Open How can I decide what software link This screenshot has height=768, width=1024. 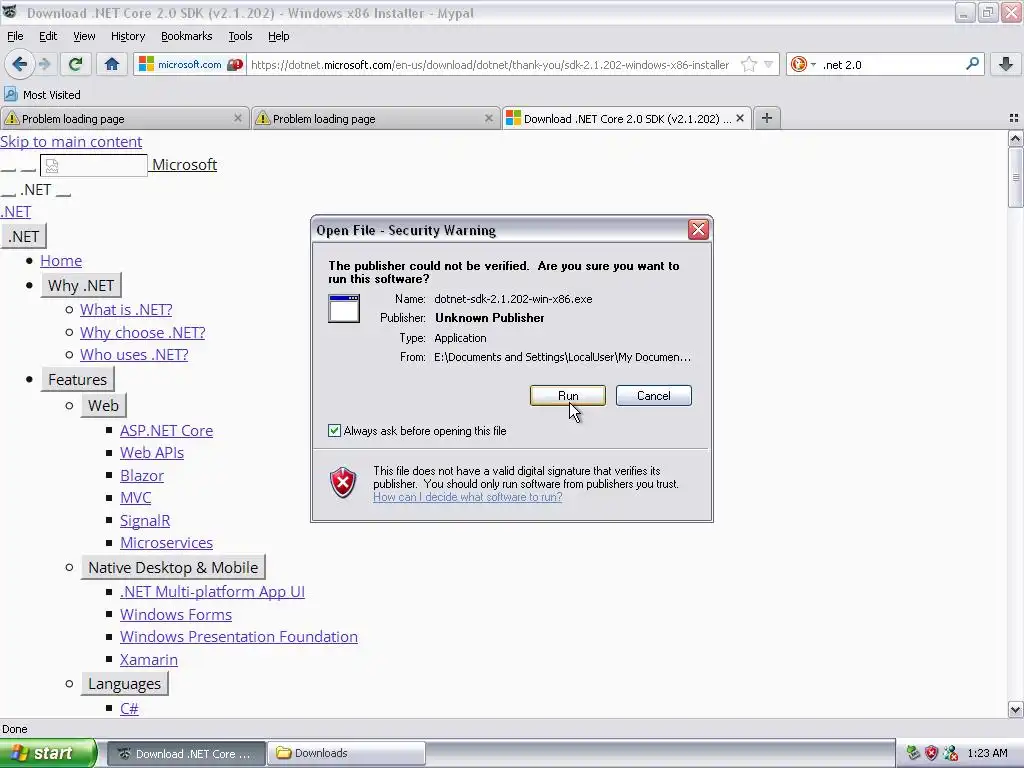[468, 497]
